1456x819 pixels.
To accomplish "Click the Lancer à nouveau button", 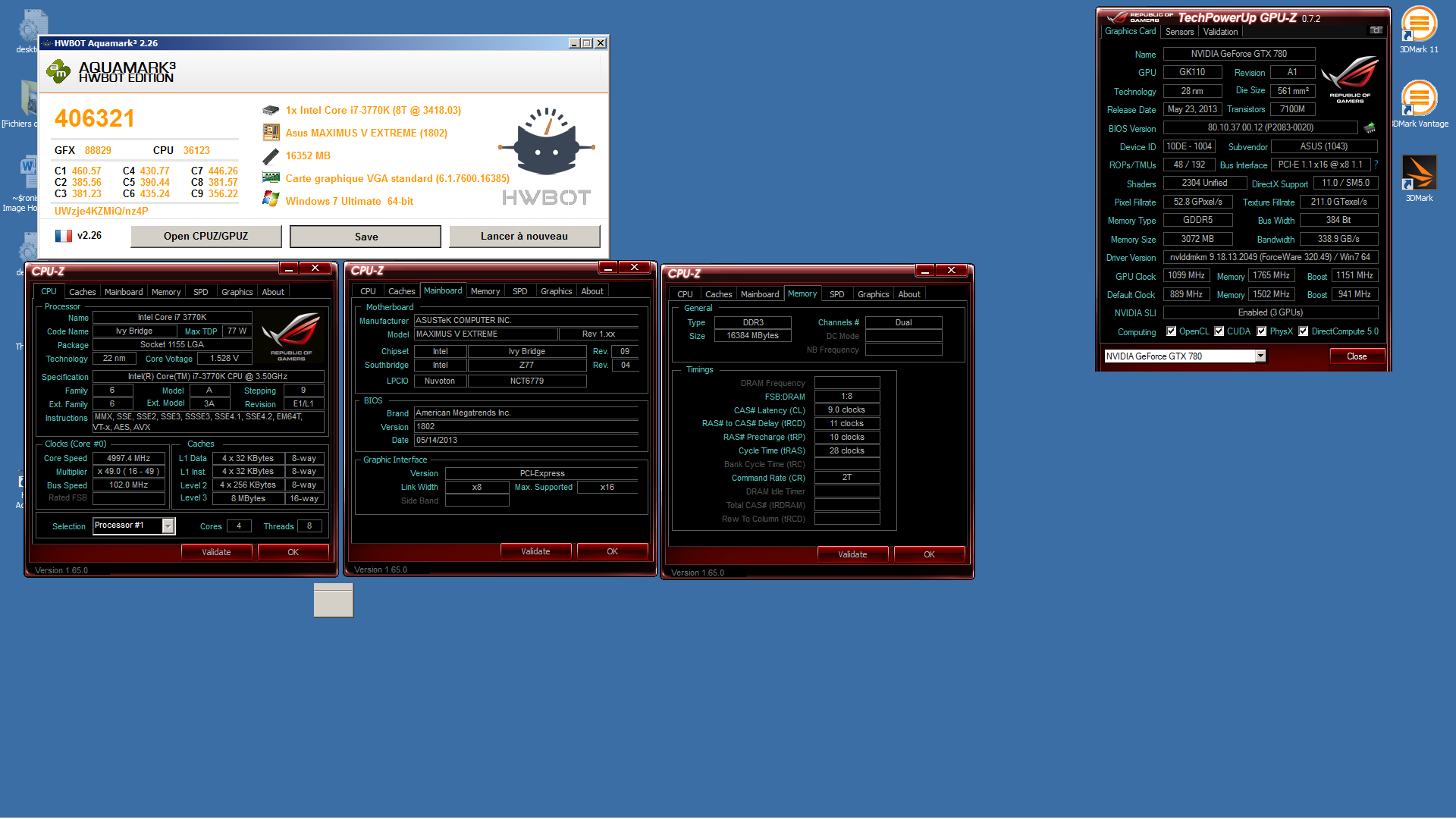I will [x=524, y=237].
